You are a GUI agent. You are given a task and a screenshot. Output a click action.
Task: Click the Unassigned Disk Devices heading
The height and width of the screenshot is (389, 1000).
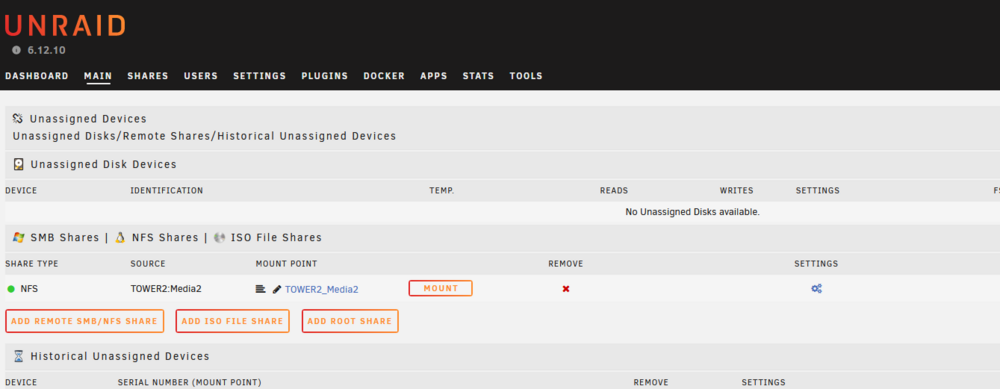[103, 165]
